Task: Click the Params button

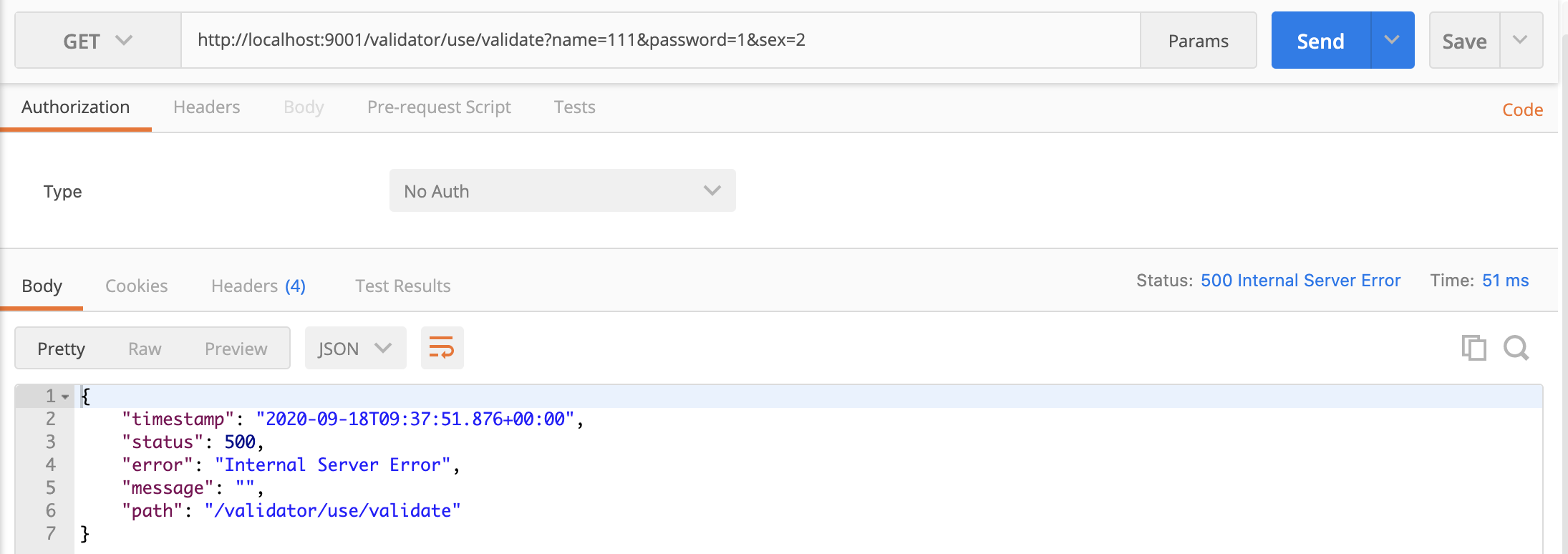Action: pyautogui.click(x=1198, y=41)
